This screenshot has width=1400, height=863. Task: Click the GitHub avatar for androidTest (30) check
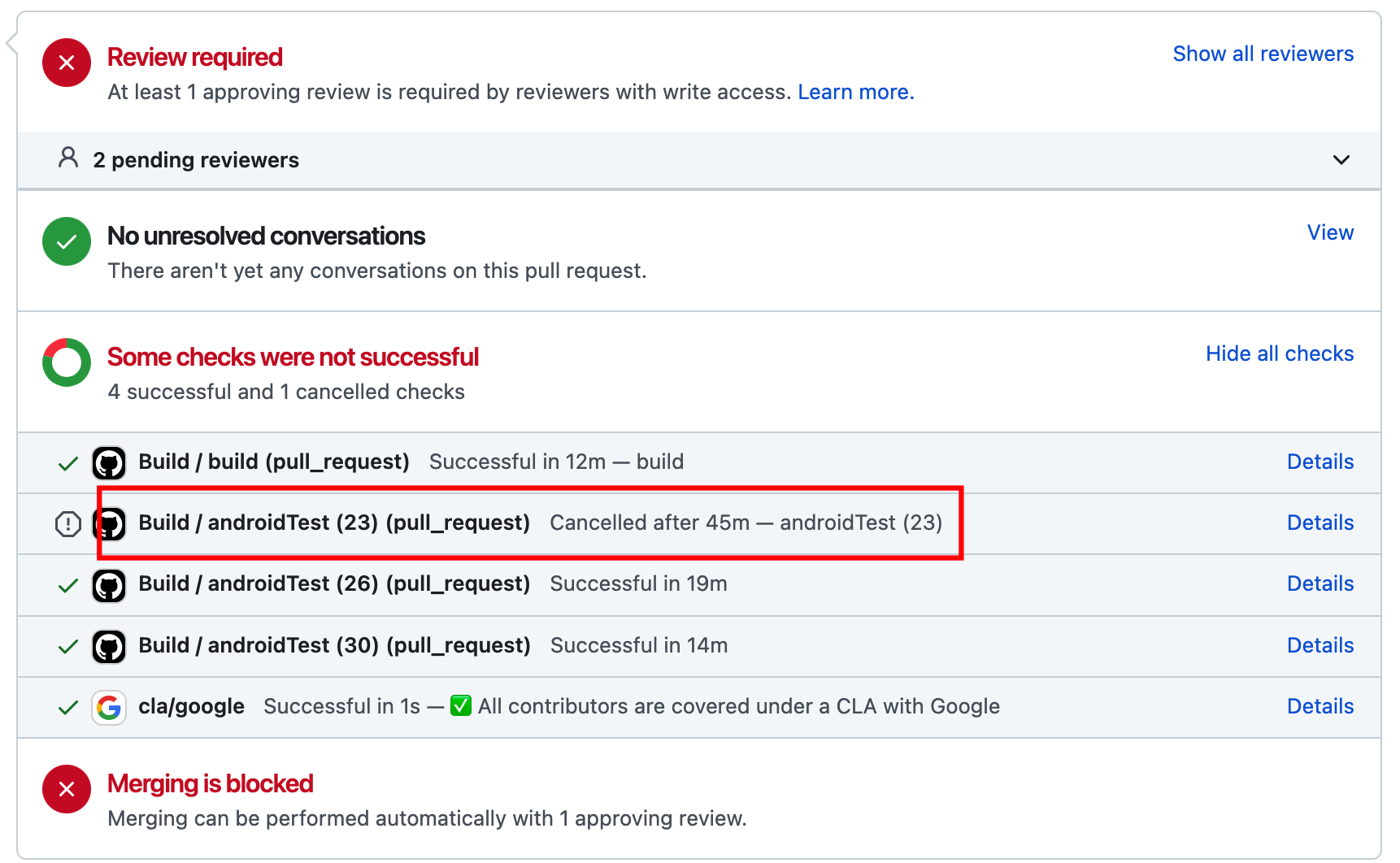pos(109,647)
